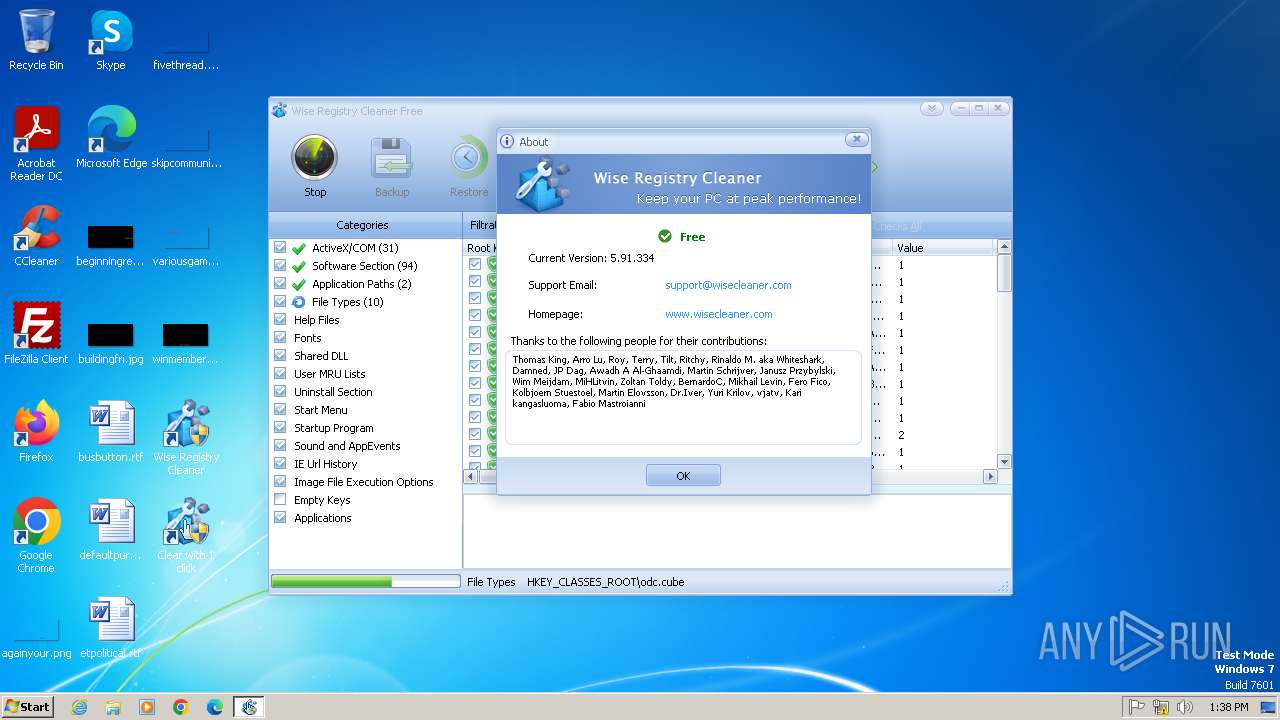Open the support@wisecleaner.com email link
Screen dimensions: 1280x720
[728, 285]
